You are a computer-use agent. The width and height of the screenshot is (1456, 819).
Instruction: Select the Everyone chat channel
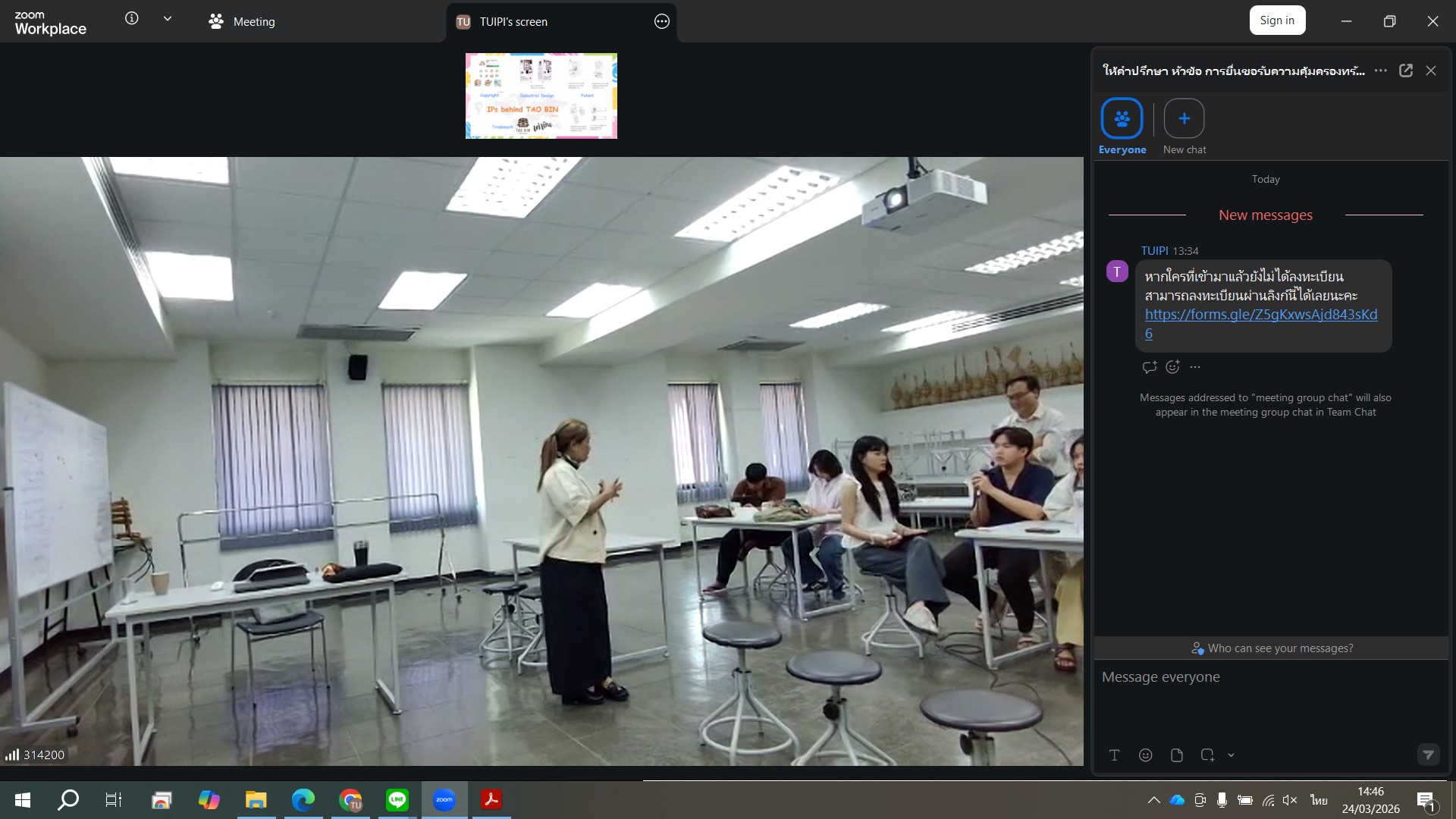[x=1122, y=119]
